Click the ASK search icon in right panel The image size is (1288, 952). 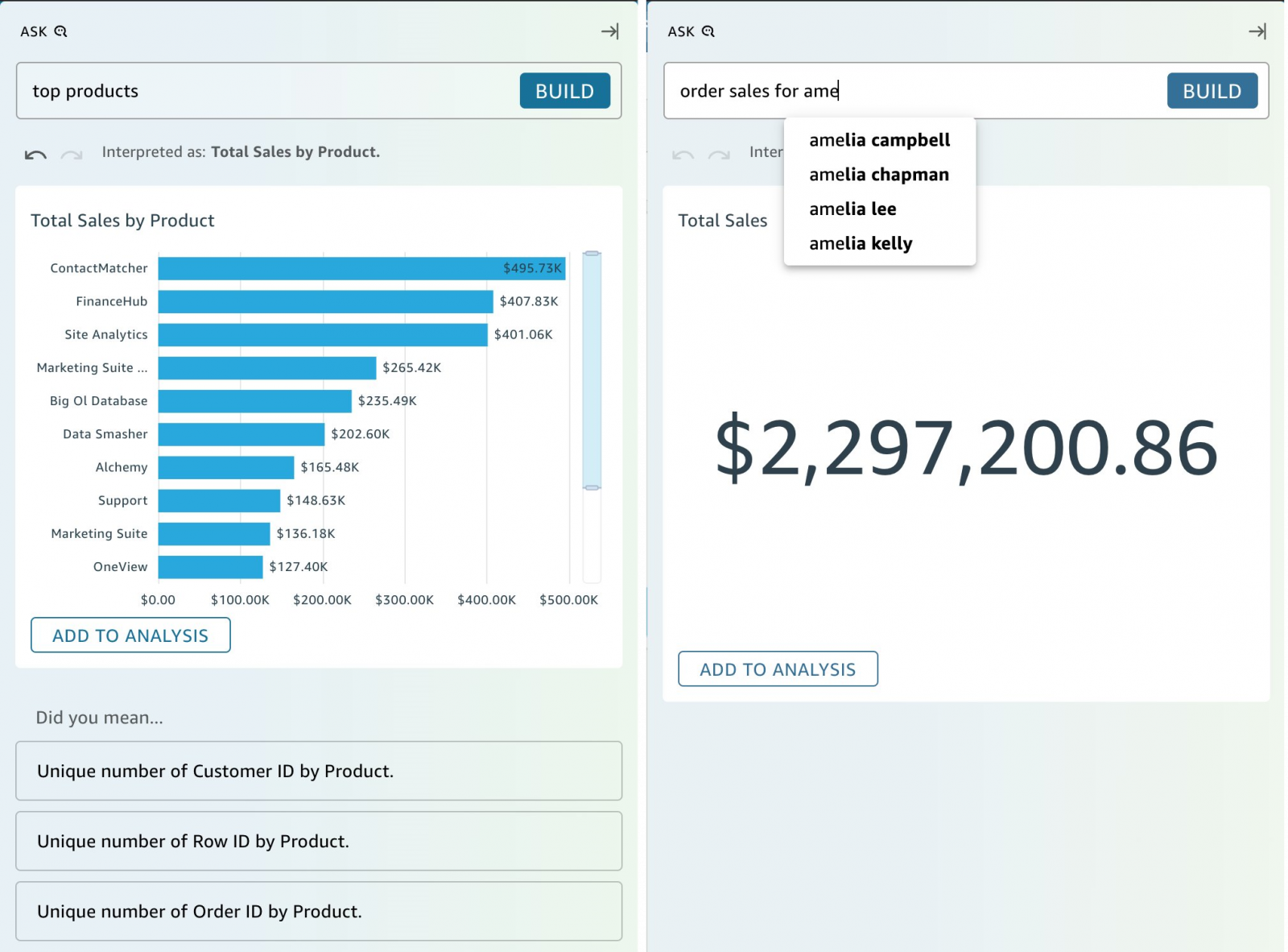(x=708, y=31)
